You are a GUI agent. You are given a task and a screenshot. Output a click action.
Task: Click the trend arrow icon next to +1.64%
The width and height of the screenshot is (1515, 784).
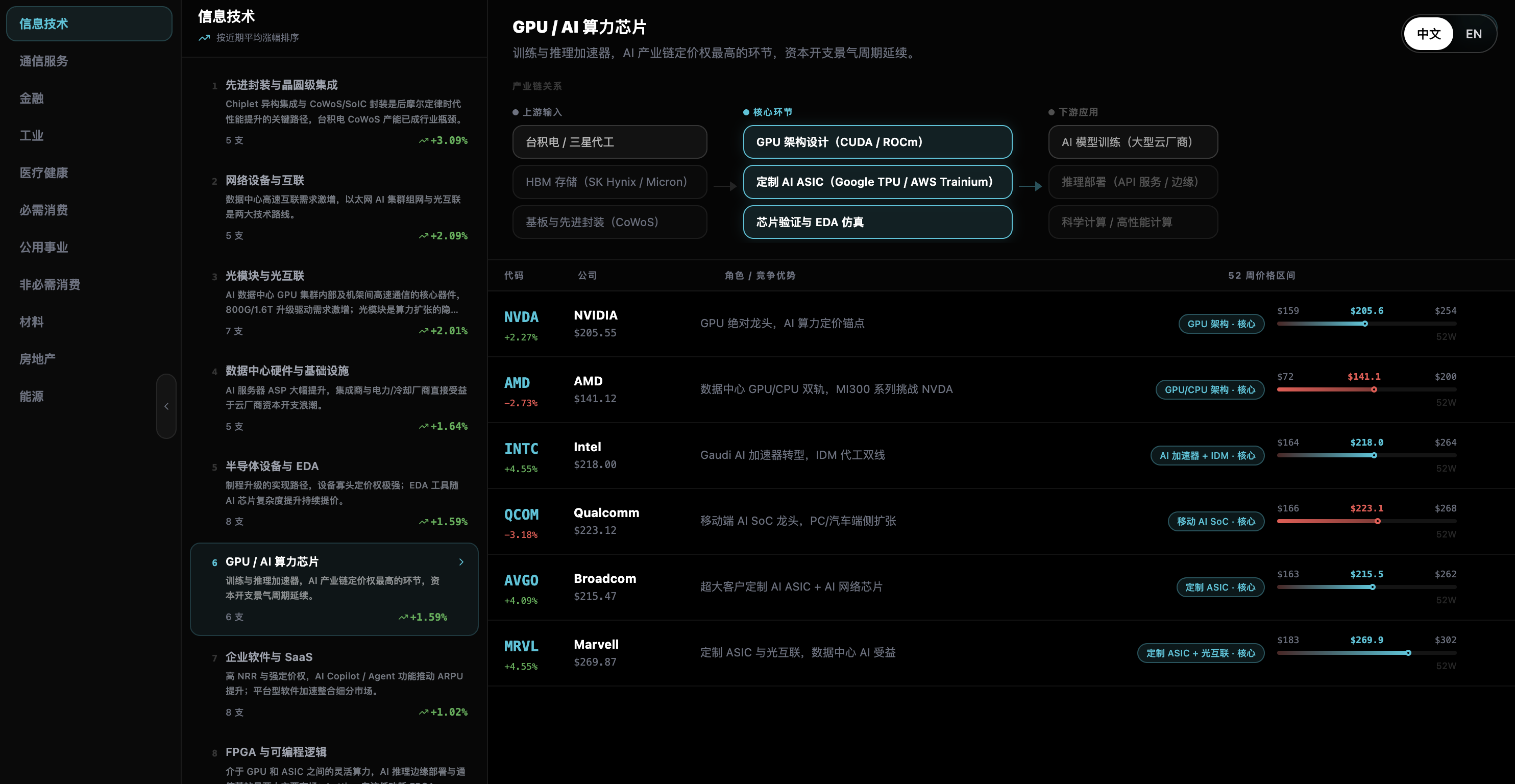pyautogui.click(x=424, y=426)
